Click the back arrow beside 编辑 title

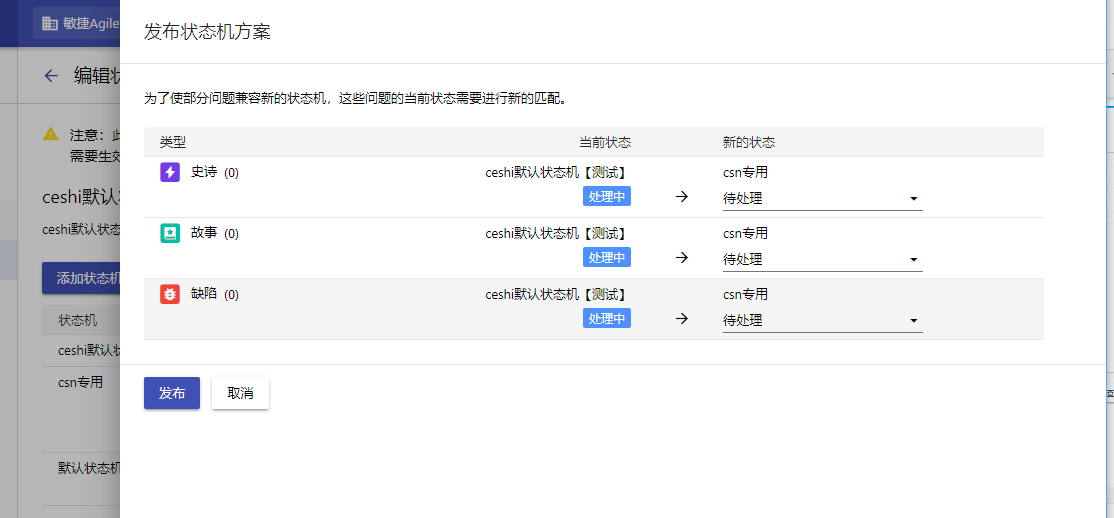point(50,76)
